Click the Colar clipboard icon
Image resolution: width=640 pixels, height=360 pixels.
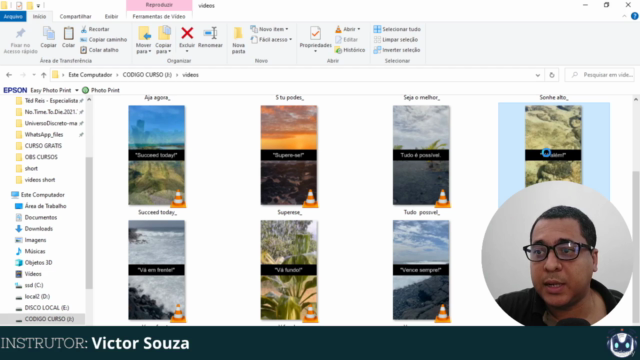[x=69, y=33]
